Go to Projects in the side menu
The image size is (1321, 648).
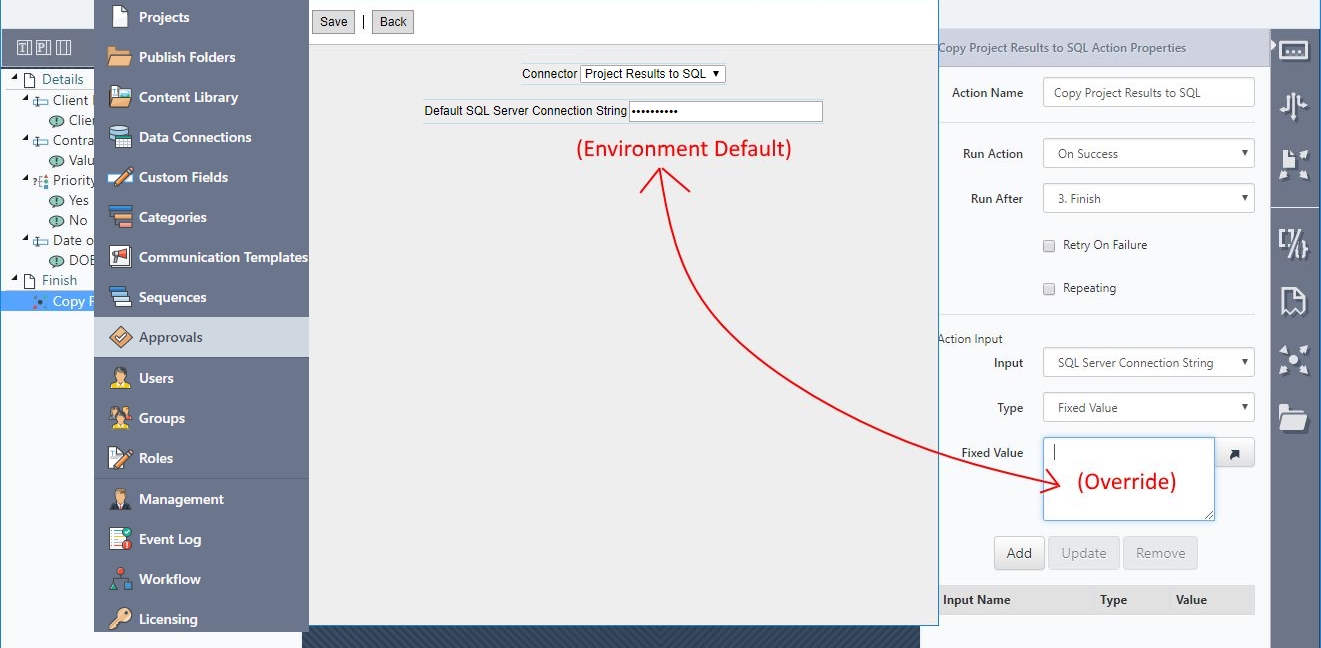(164, 17)
